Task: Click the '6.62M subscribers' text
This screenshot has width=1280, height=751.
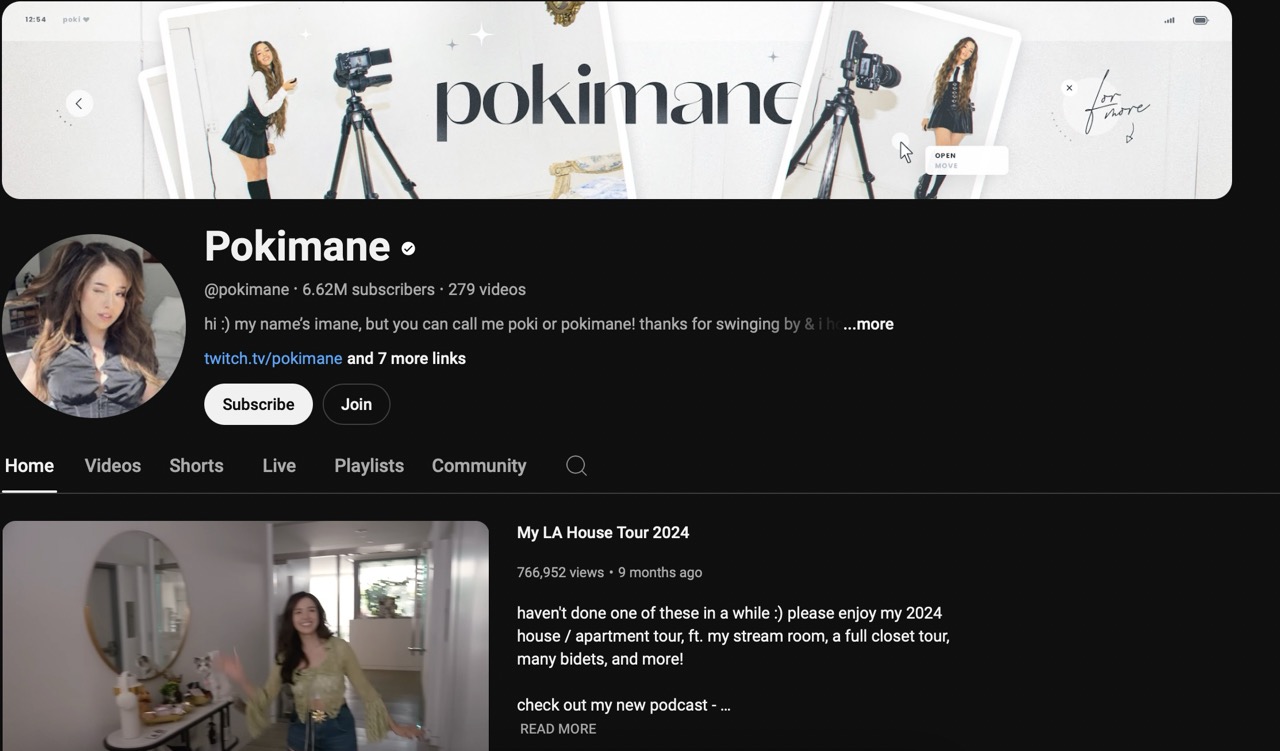Action: [x=369, y=289]
